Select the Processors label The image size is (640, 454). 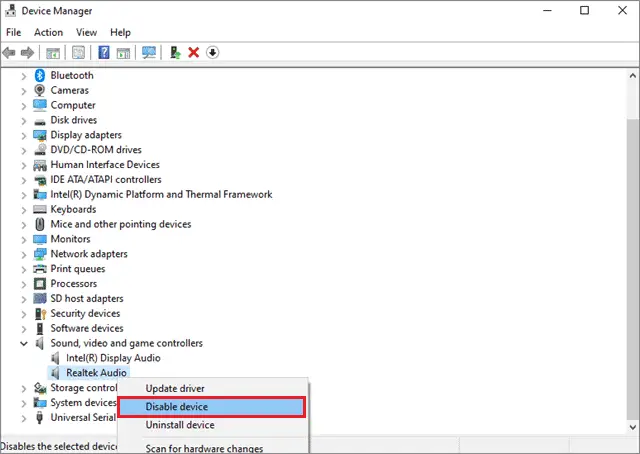pos(74,284)
